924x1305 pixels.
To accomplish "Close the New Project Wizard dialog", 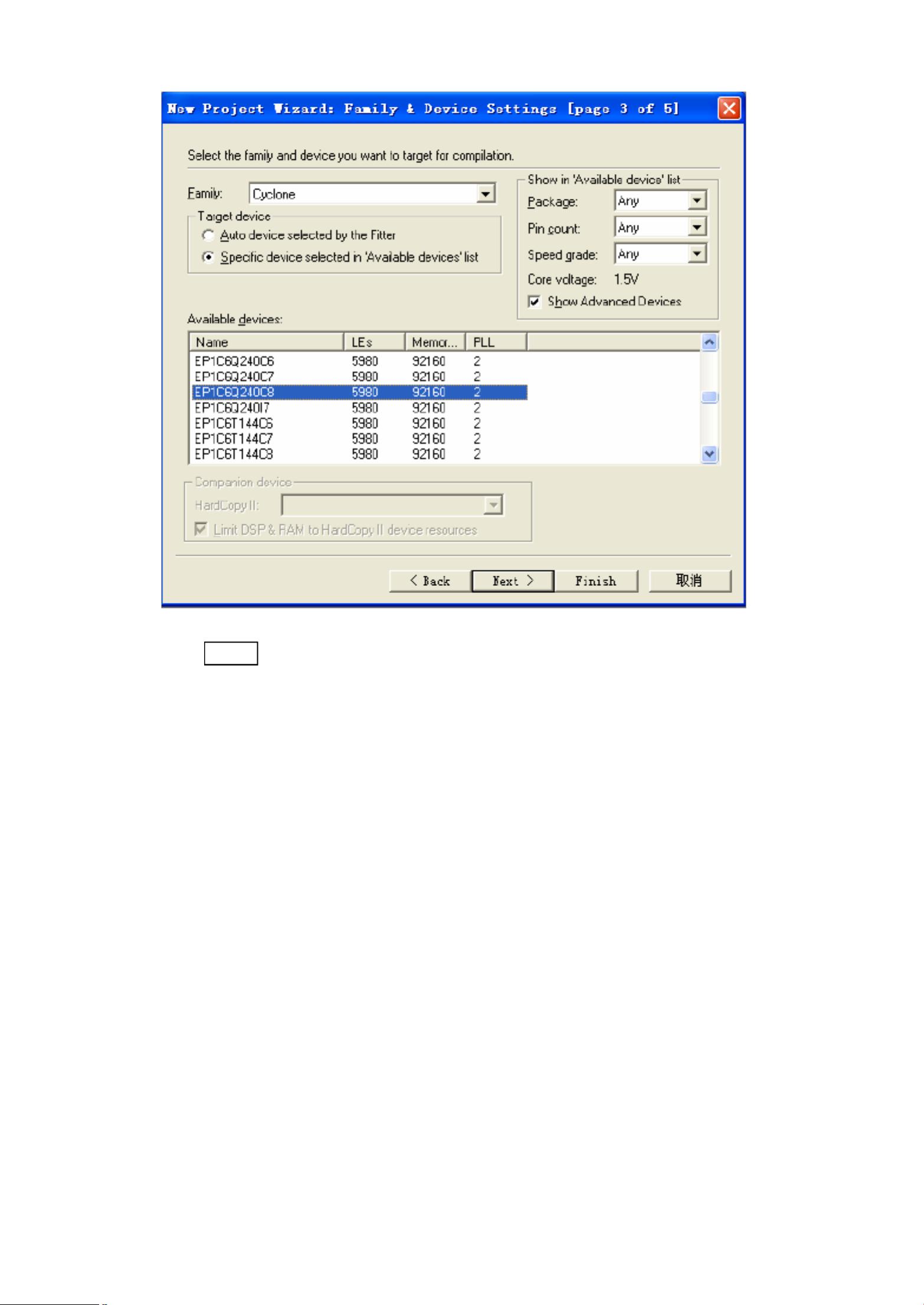I will coord(729,109).
